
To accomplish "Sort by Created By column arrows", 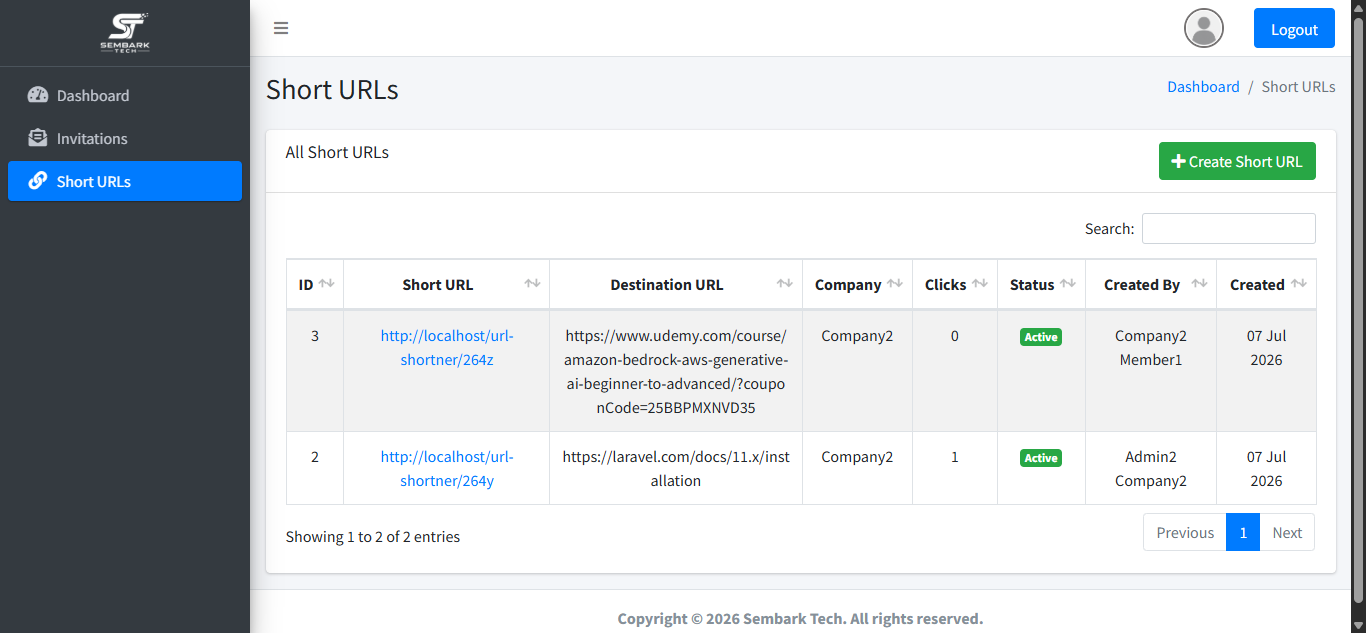I will [x=1200, y=284].
